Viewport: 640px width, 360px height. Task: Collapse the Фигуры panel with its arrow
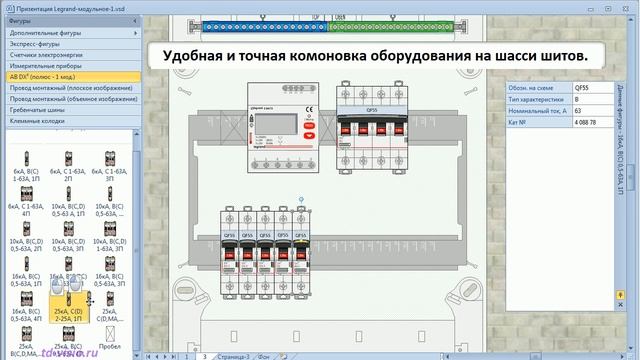[135, 21]
